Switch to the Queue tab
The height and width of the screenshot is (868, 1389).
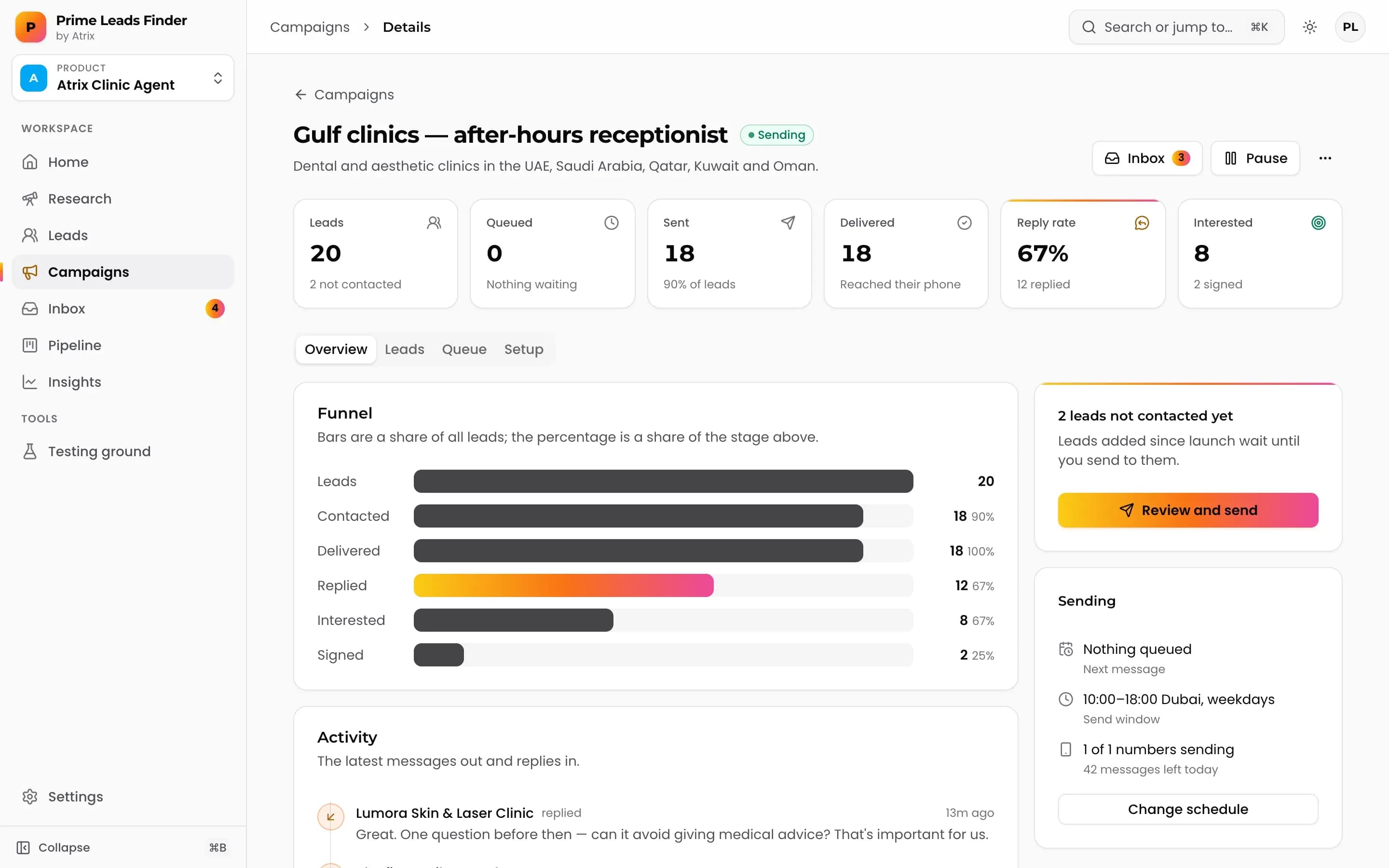coord(464,350)
